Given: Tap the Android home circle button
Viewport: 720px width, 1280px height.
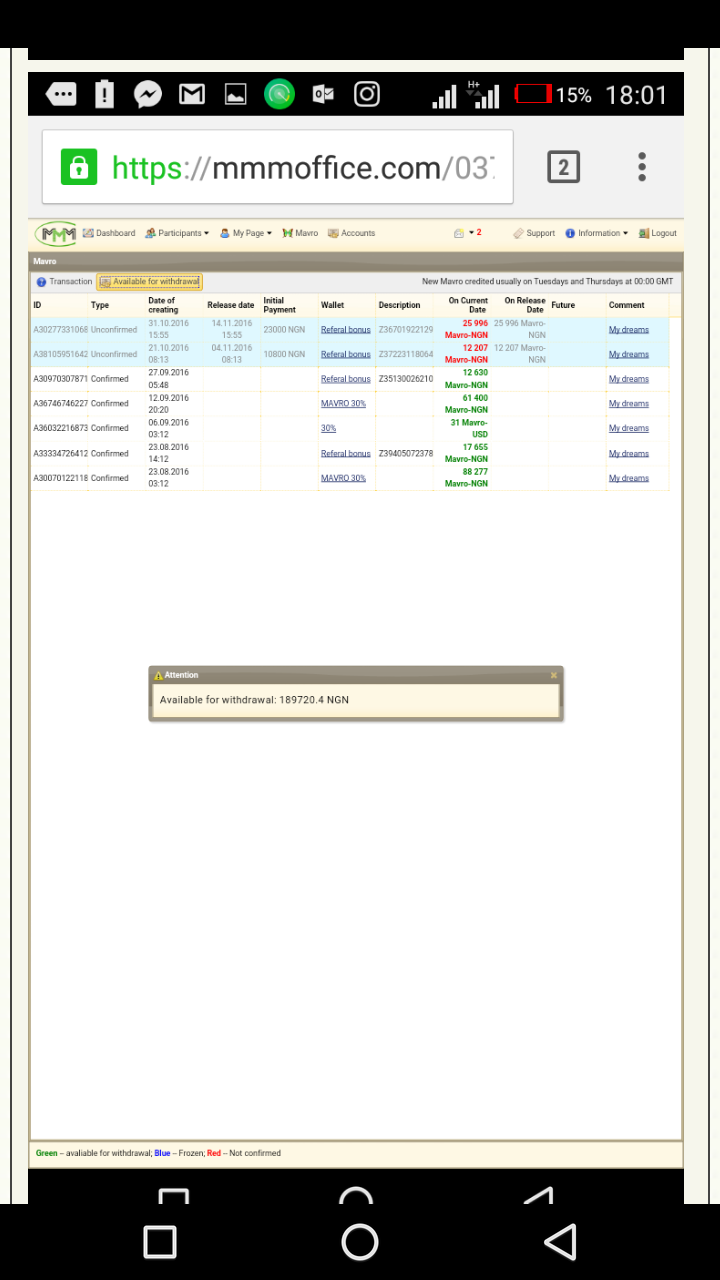Looking at the screenshot, I should coord(360,1242).
